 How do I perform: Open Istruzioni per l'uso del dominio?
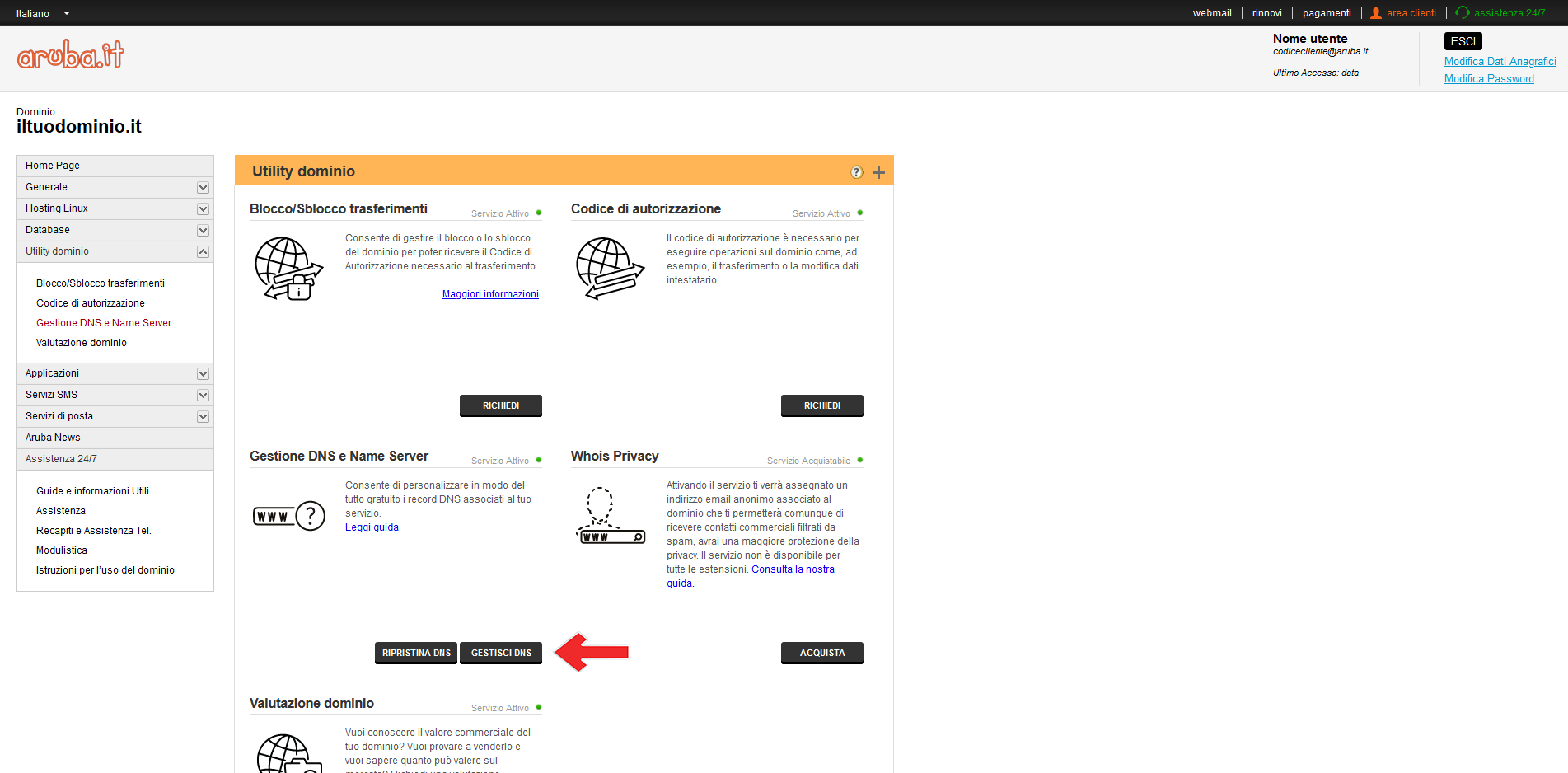pos(105,570)
